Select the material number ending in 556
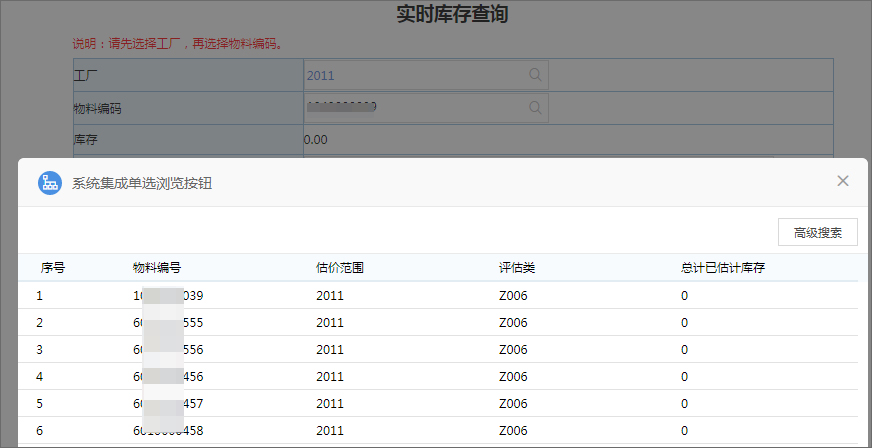Screen dimensions: 872x448 coord(168,350)
